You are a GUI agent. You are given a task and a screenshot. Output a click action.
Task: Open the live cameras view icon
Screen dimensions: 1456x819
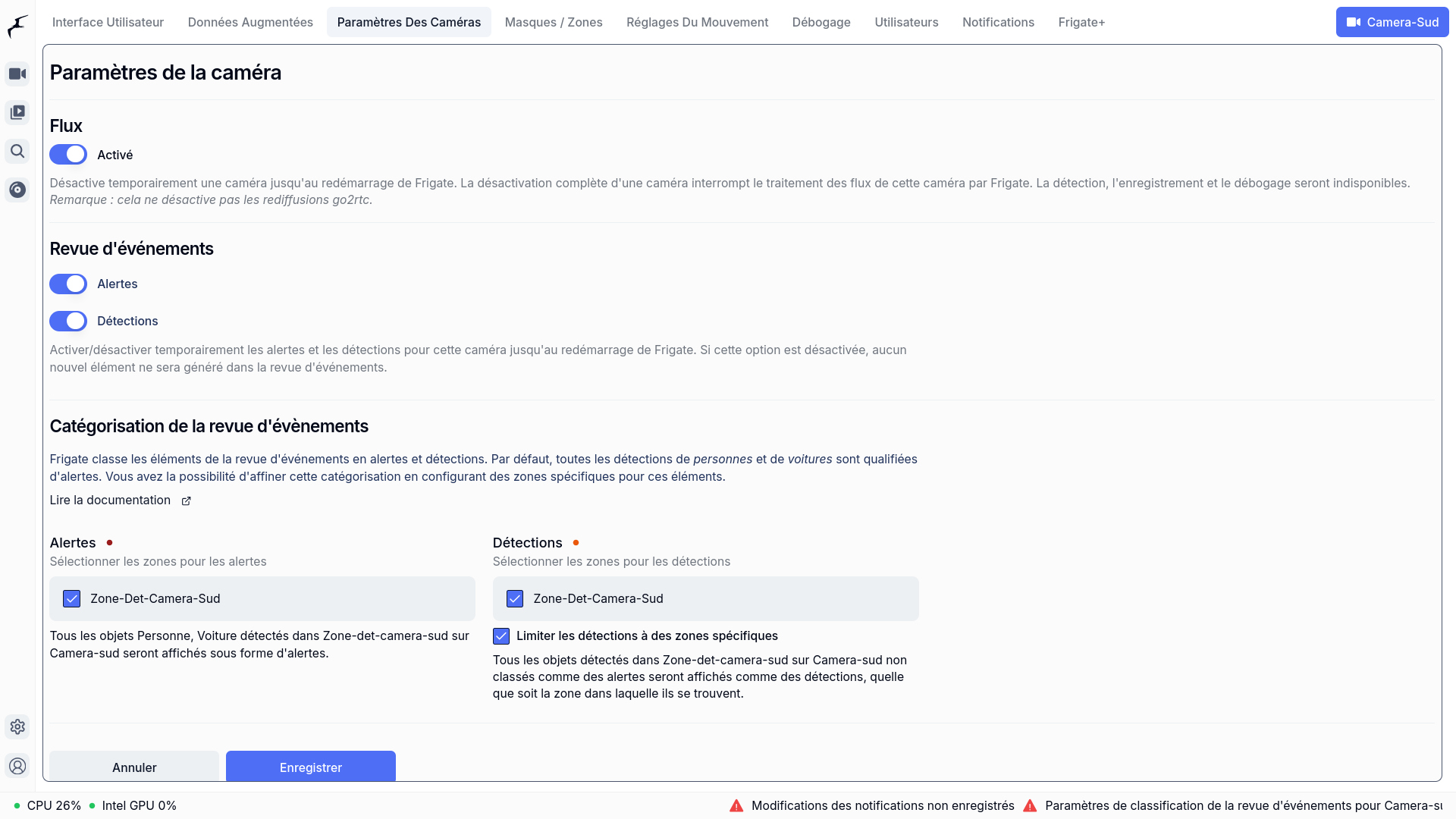(17, 74)
